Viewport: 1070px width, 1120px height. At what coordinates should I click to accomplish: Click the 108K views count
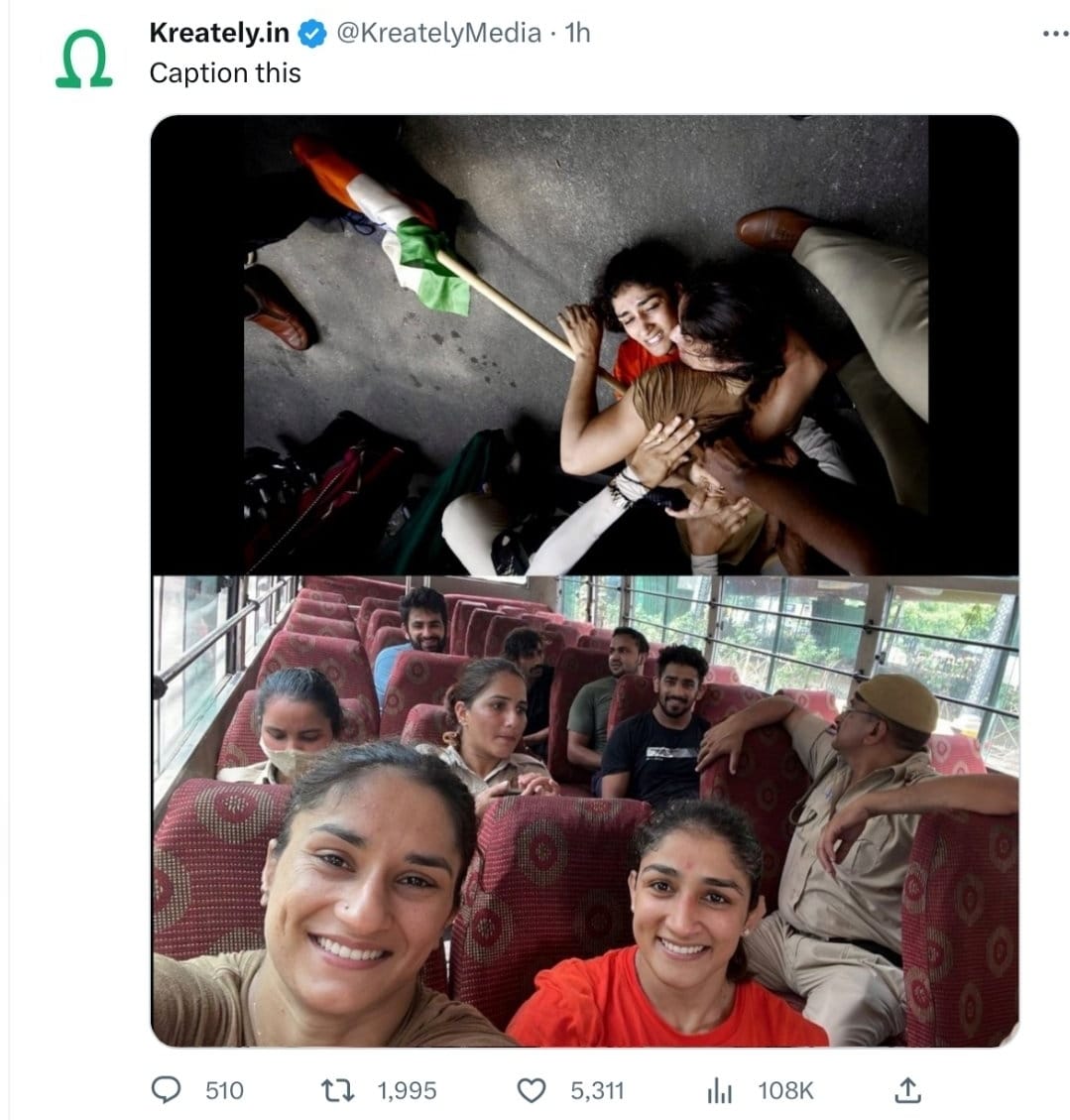point(785,1091)
